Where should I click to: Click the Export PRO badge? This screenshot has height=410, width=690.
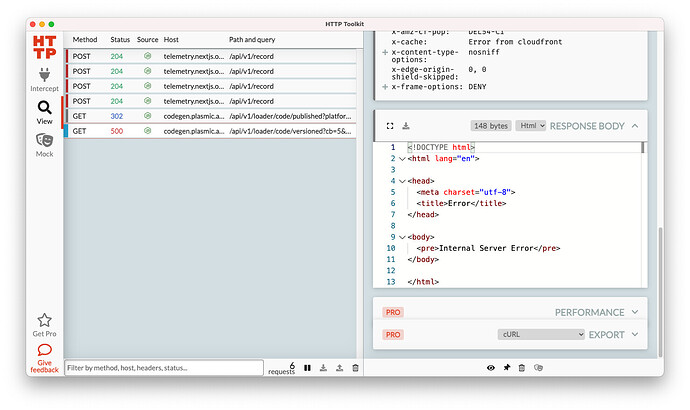tap(393, 334)
